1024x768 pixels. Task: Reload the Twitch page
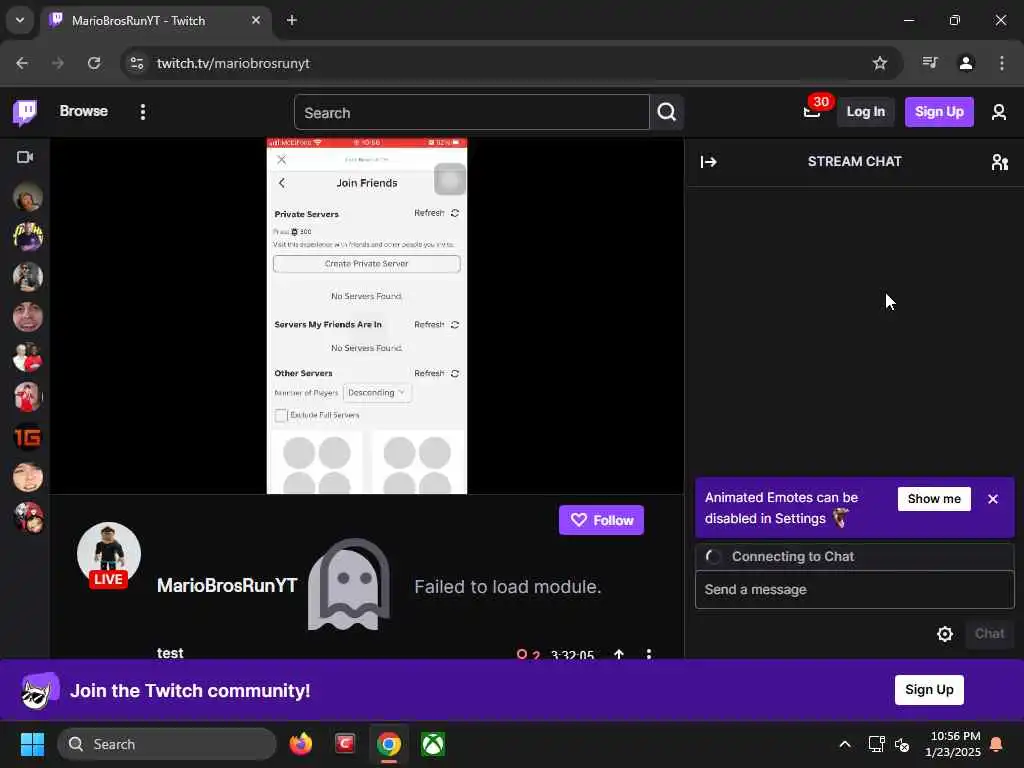94,63
